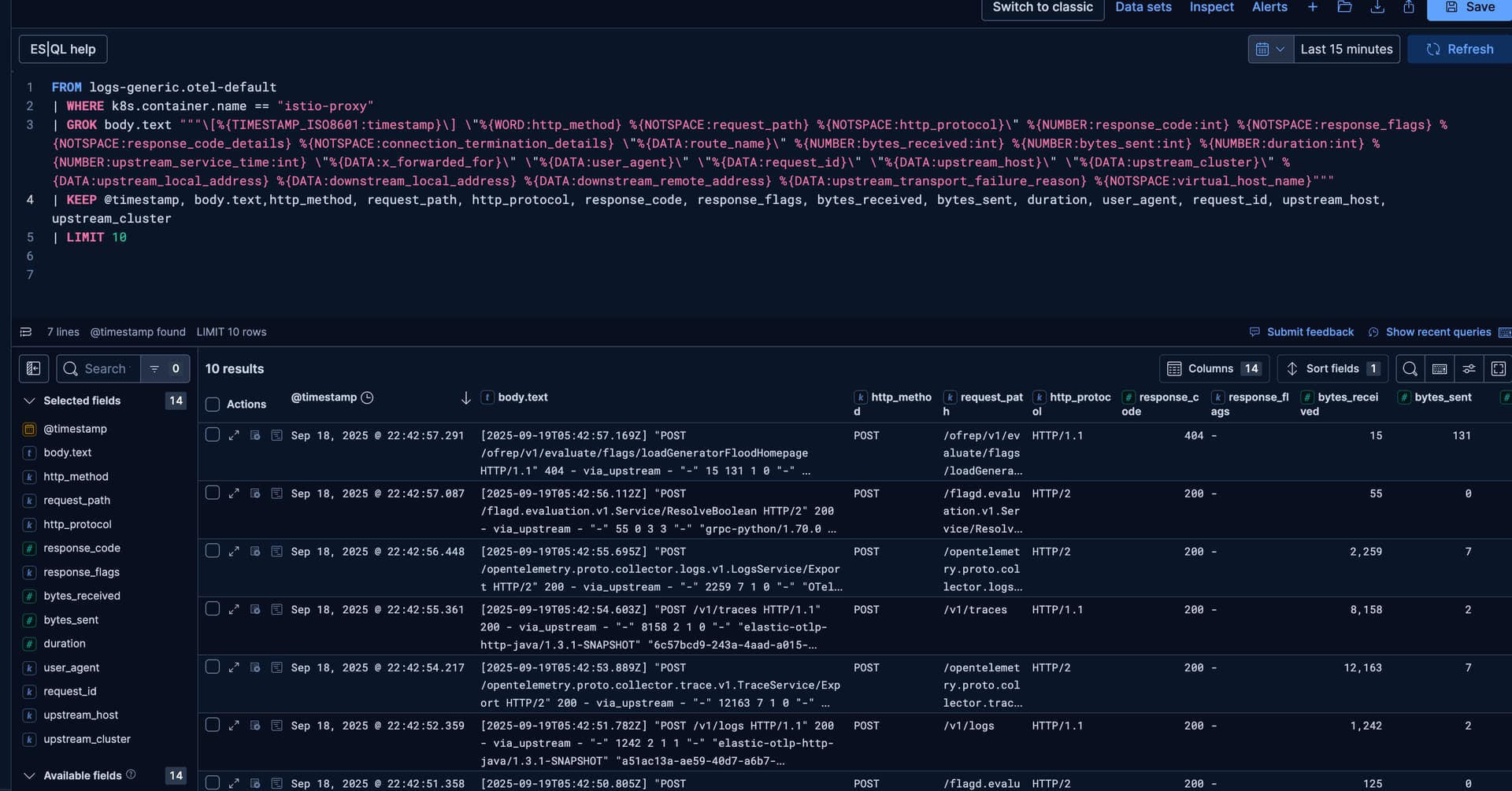Screen dimensions: 1512x791
Task: Click the Submit feedback link
Action: [1310, 332]
